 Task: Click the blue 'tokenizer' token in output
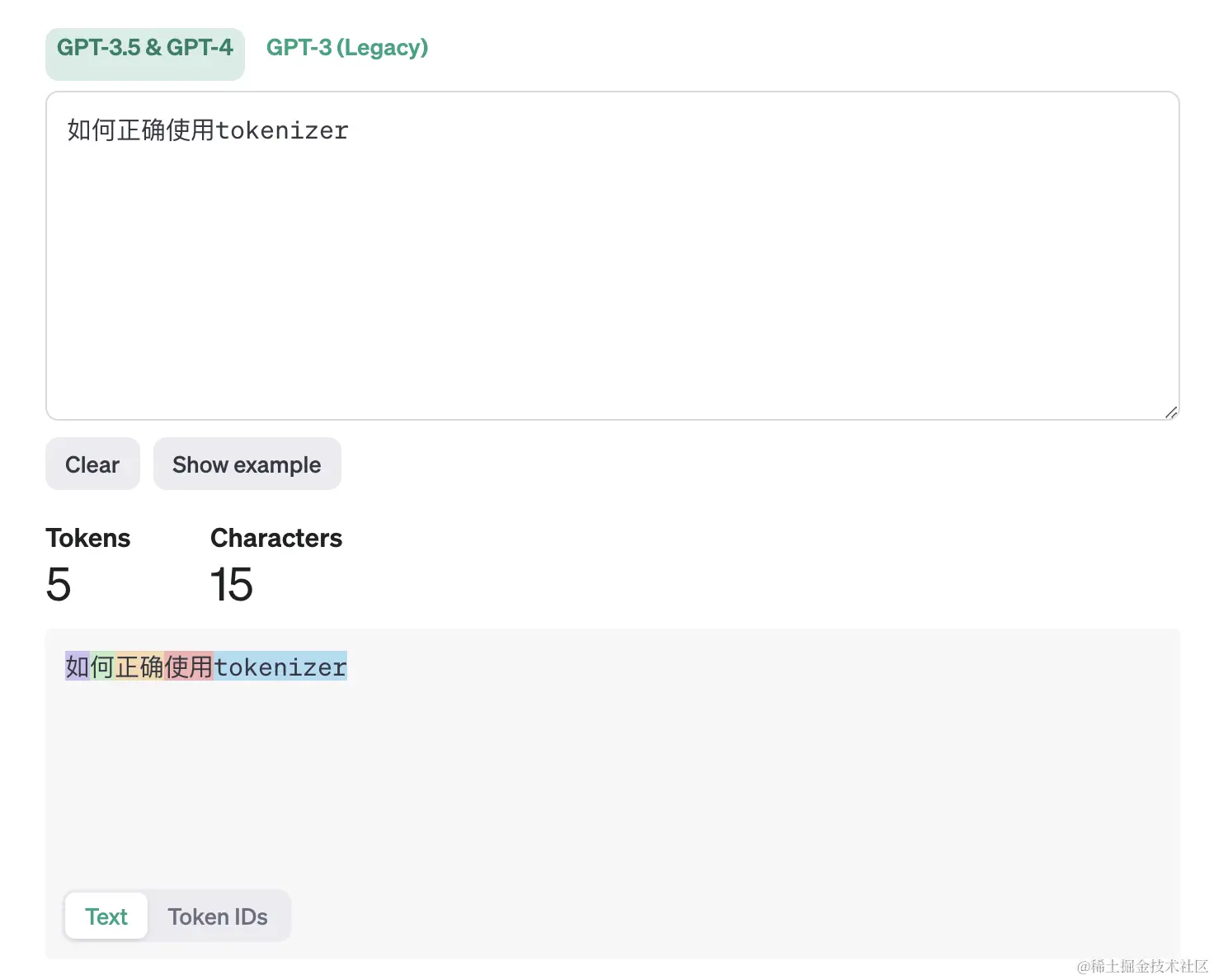point(280,666)
